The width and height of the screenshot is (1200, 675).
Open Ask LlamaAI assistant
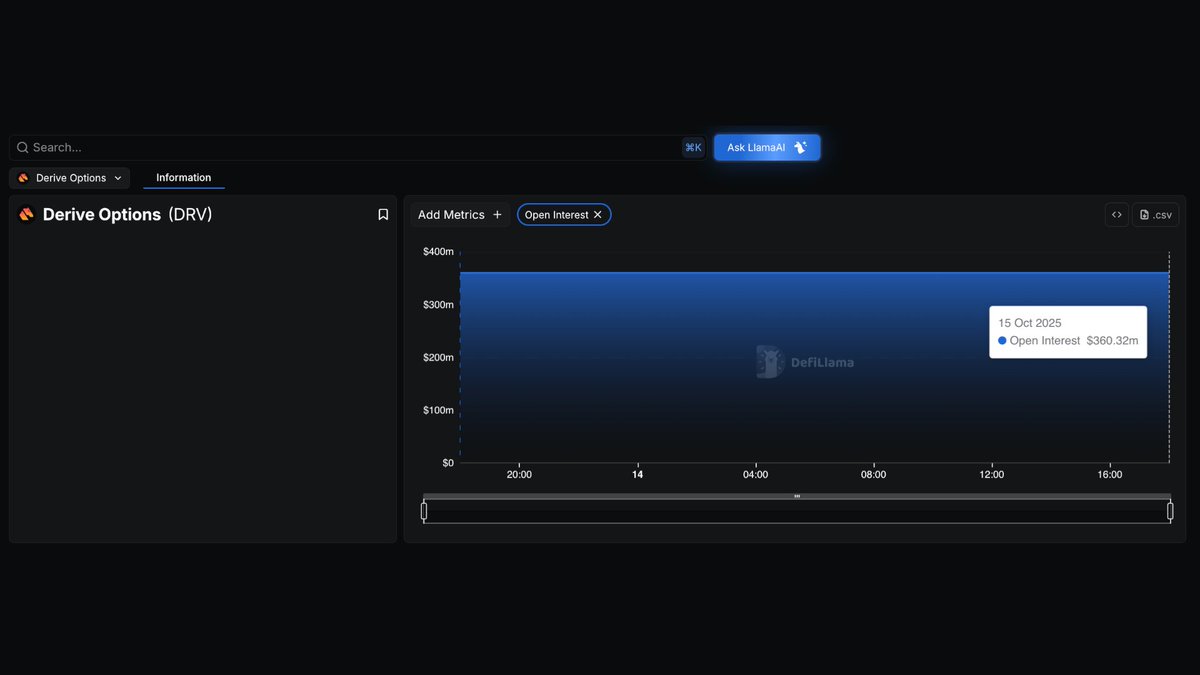pyautogui.click(x=767, y=148)
